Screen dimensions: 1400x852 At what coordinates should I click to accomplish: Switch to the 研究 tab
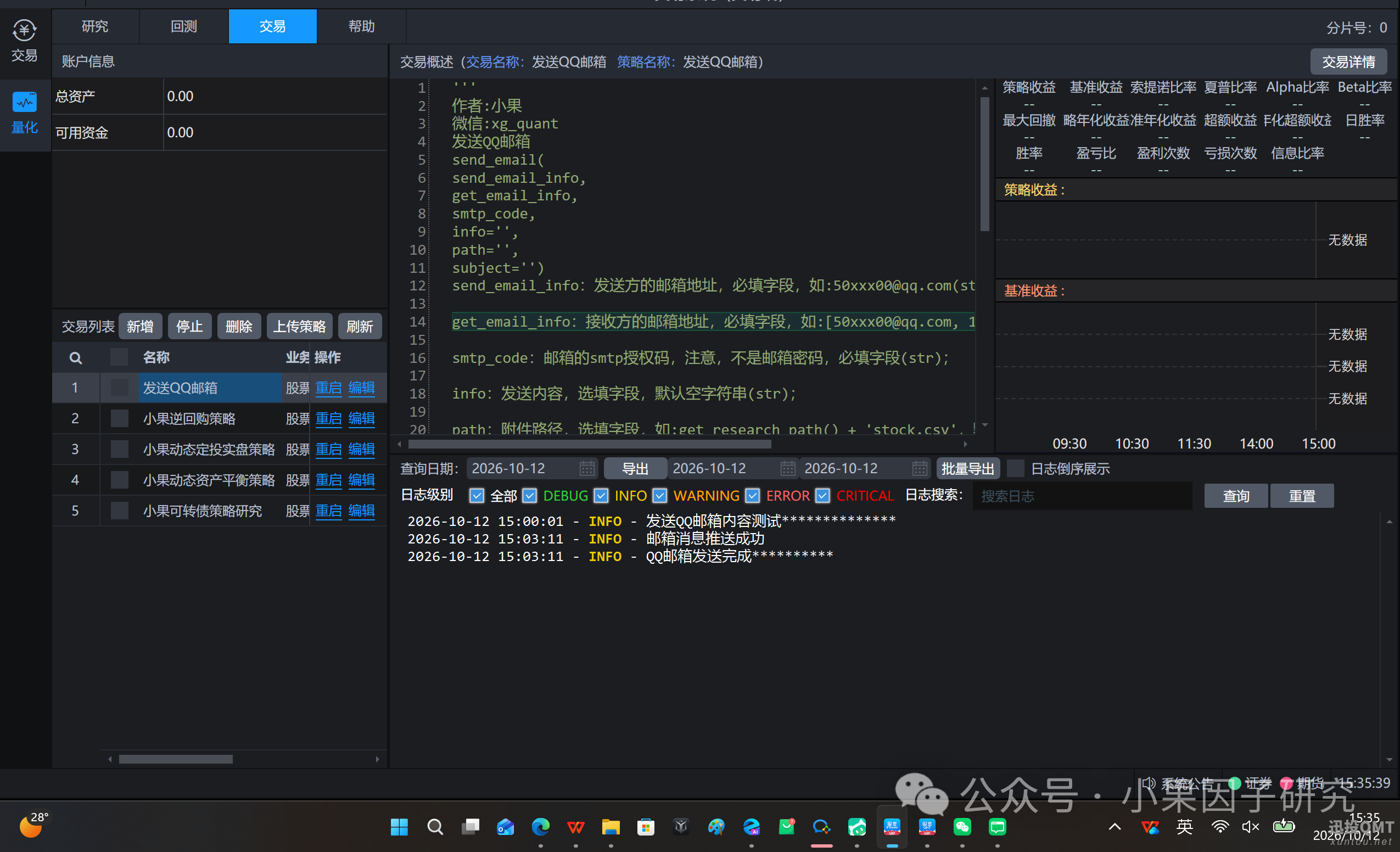pyautogui.click(x=95, y=26)
